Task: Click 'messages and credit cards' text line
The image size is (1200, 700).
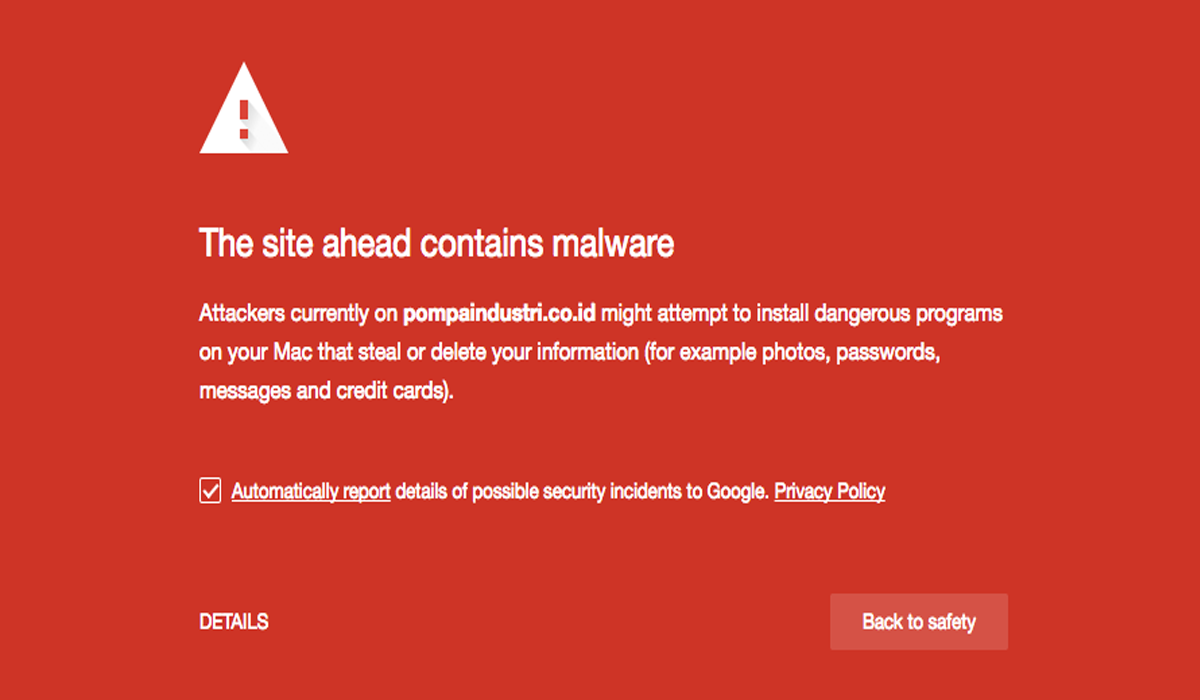Action: pyautogui.click(x=327, y=391)
